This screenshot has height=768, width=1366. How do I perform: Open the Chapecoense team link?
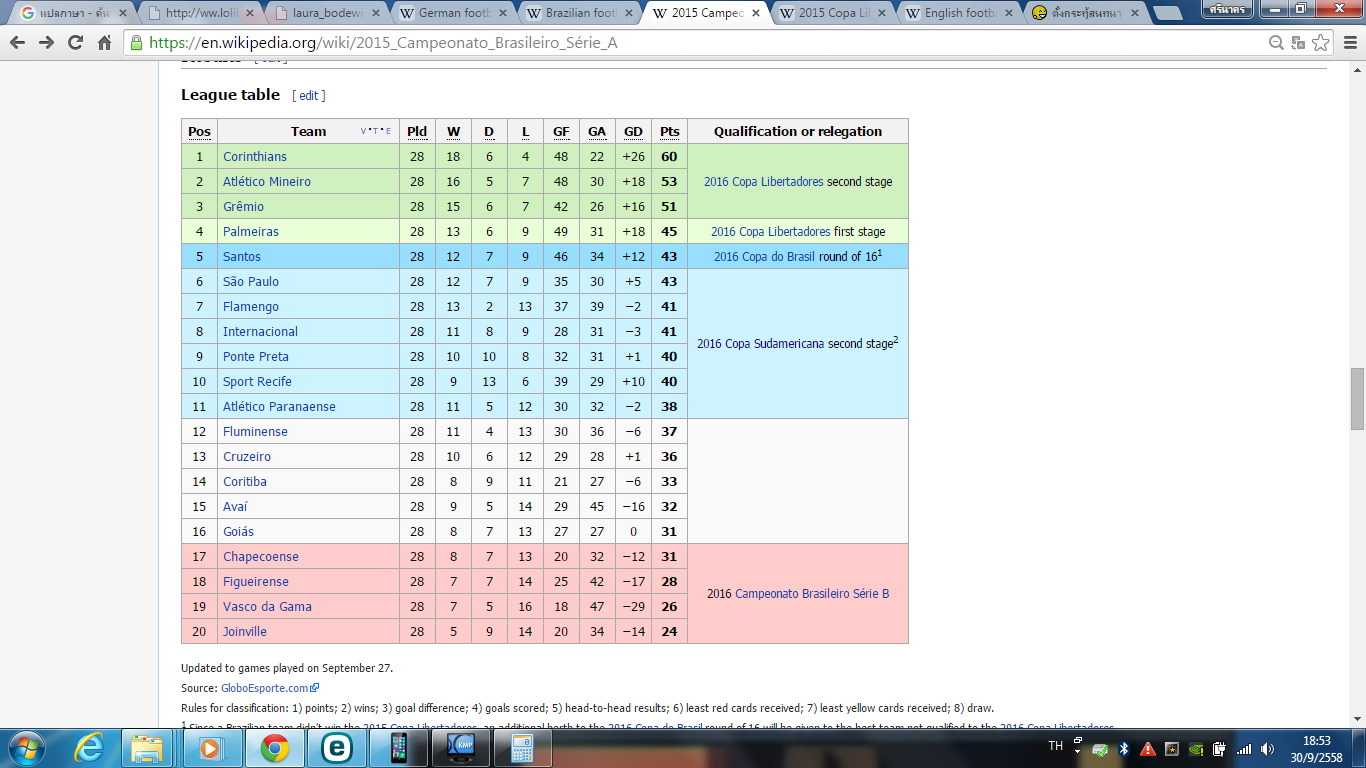click(x=261, y=556)
